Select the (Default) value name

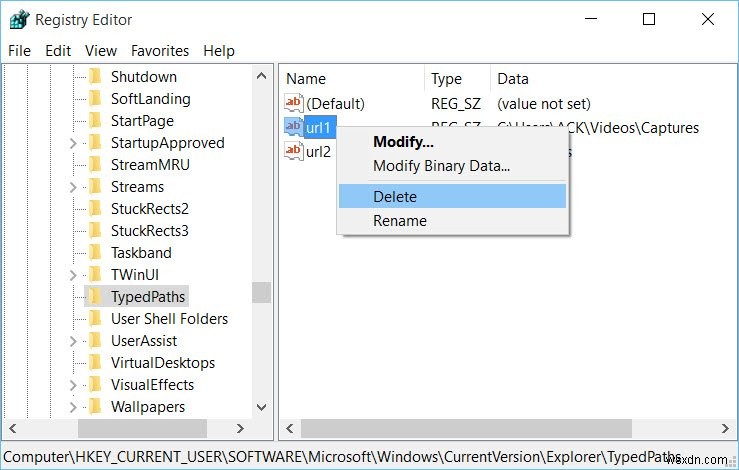(335, 103)
